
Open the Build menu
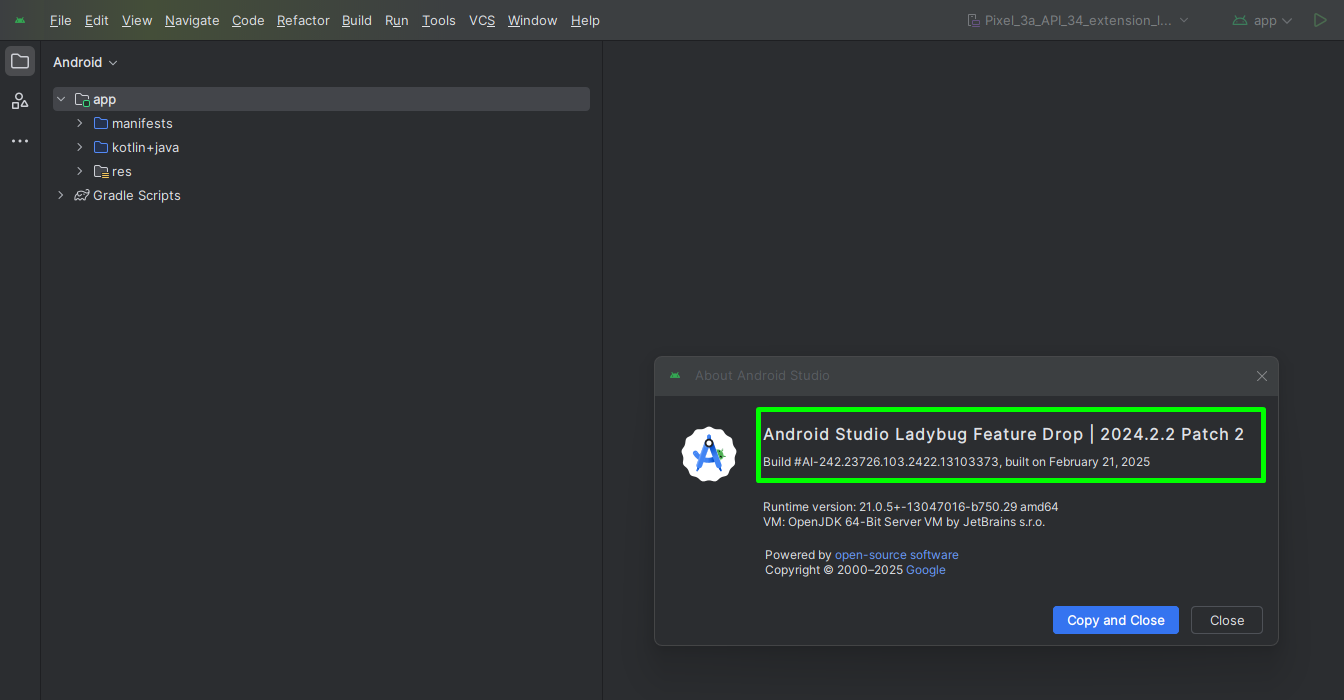356,20
